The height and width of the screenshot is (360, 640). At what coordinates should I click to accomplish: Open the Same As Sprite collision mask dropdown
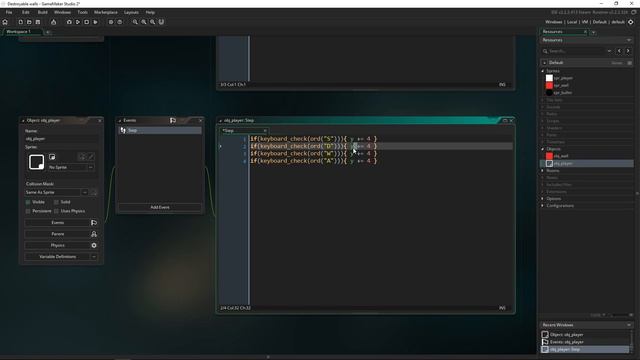84,192
